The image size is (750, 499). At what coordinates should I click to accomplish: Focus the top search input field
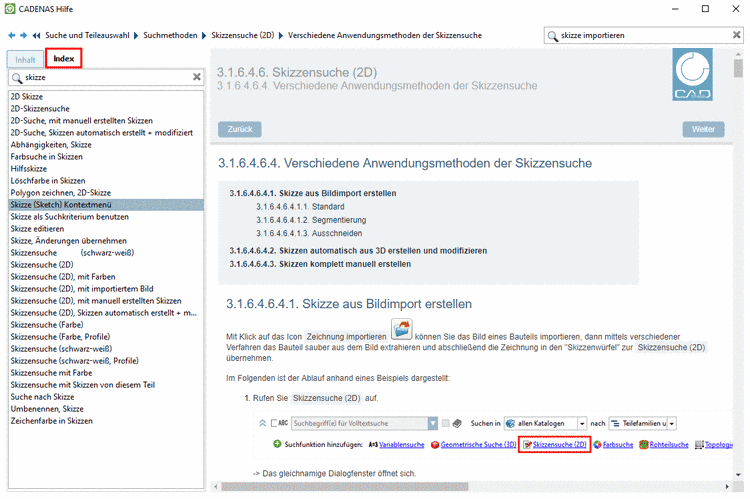645,35
